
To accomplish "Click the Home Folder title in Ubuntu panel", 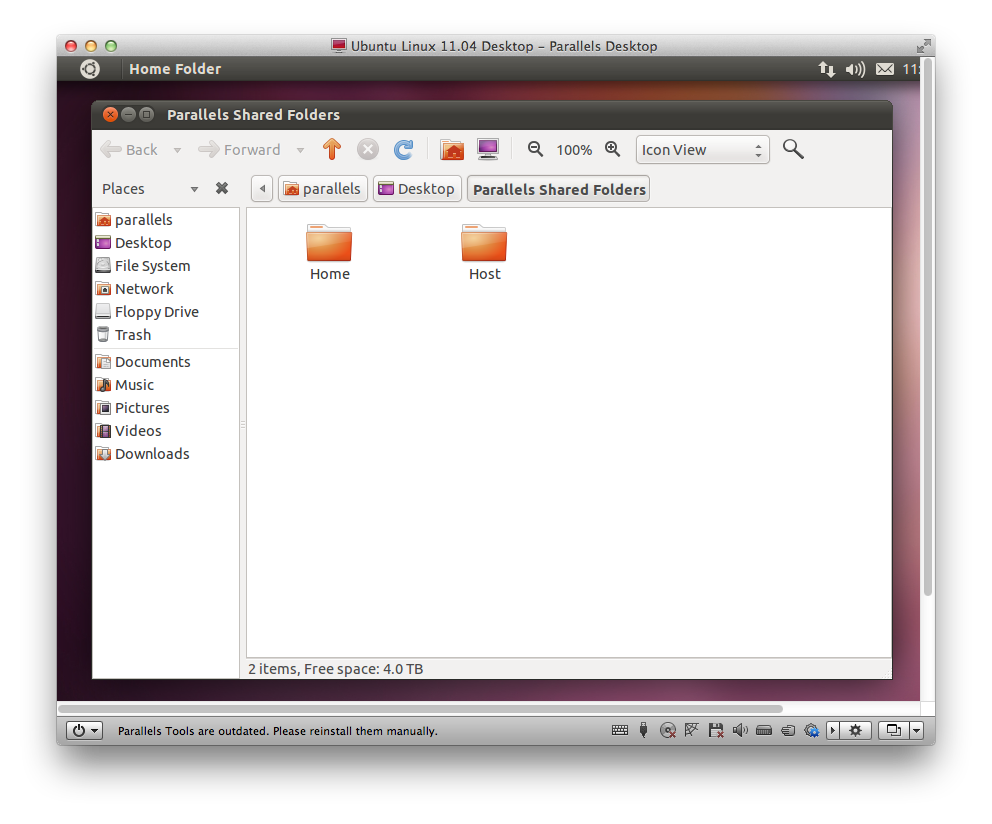I will click(175, 69).
